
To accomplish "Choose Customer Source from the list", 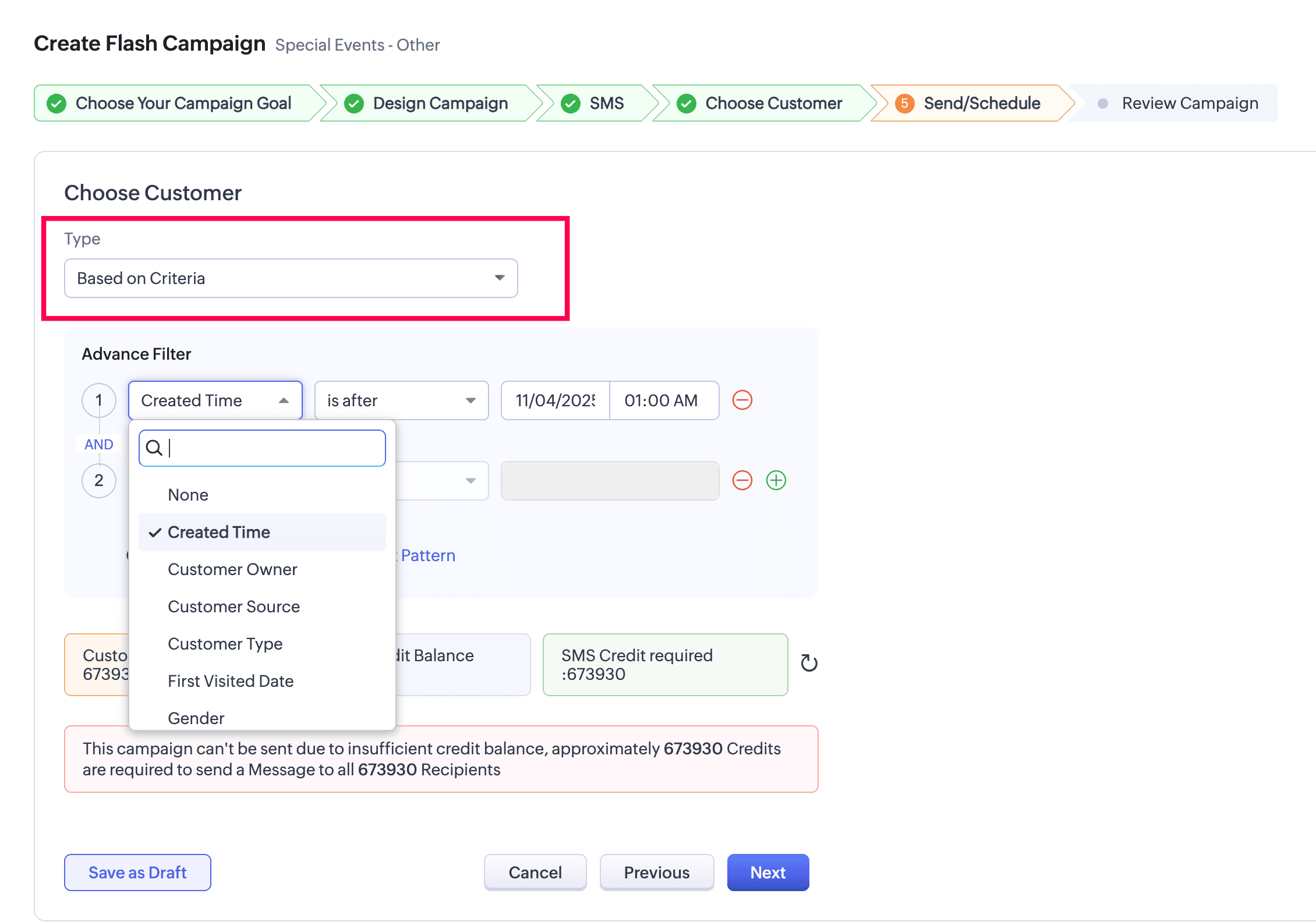I will (x=262, y=607).
